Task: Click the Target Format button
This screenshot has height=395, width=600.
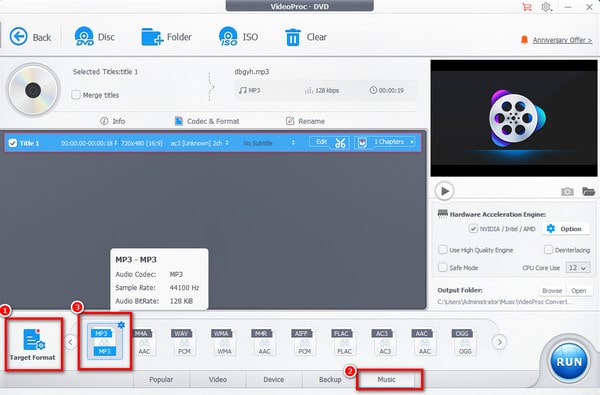Action: click(x=33, y=344)
